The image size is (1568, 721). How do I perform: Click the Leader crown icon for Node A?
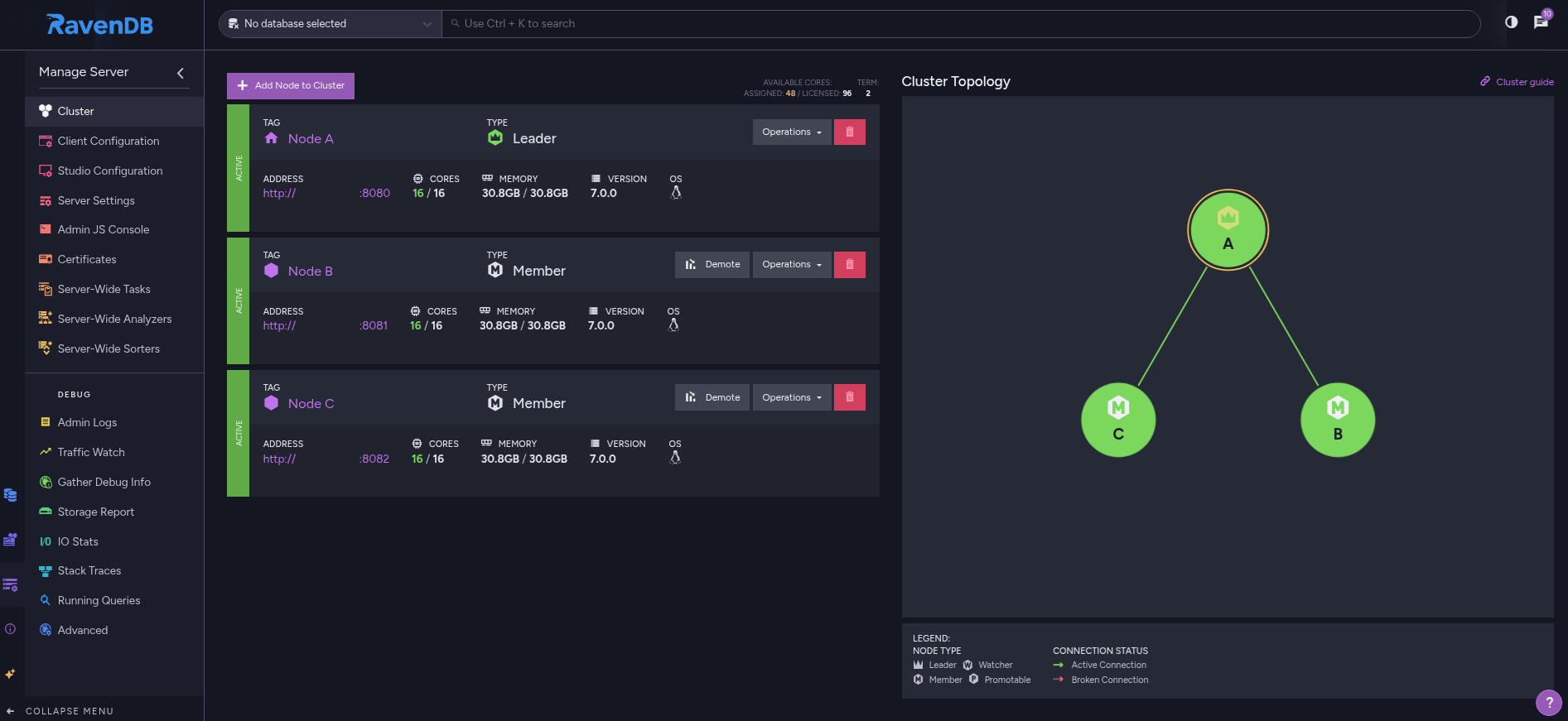[495, 137]
